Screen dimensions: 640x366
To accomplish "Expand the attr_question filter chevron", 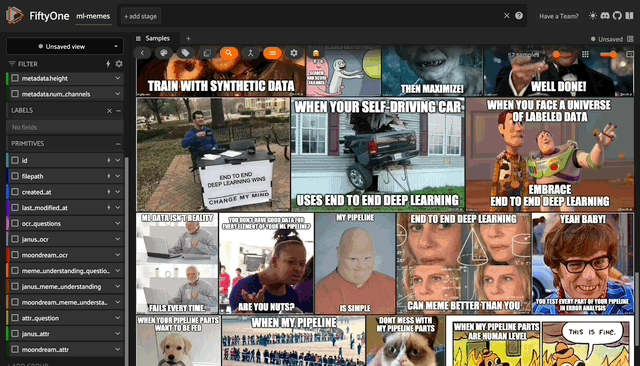I will 118,318.
